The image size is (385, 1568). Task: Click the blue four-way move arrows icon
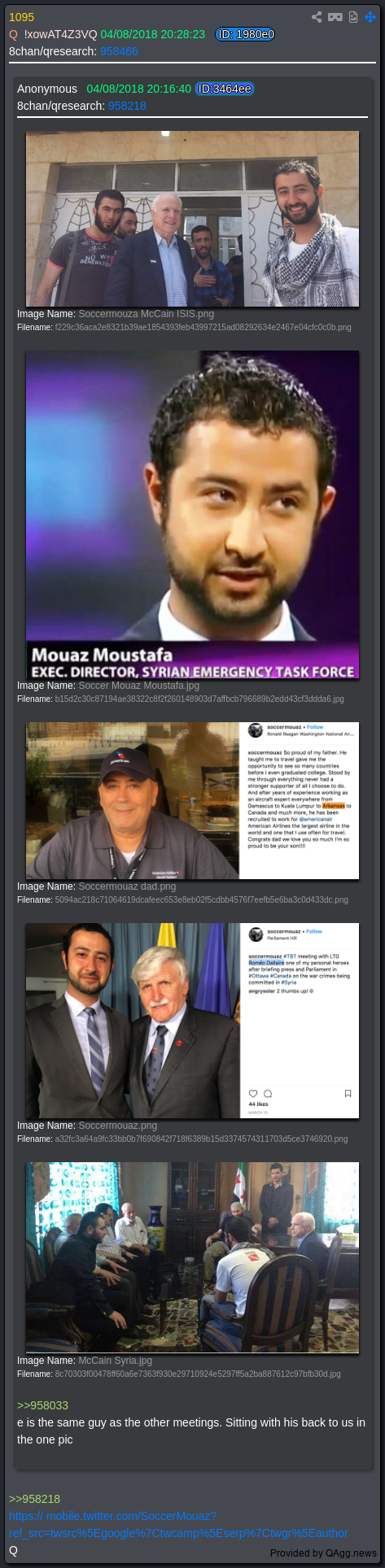(370, 17)
